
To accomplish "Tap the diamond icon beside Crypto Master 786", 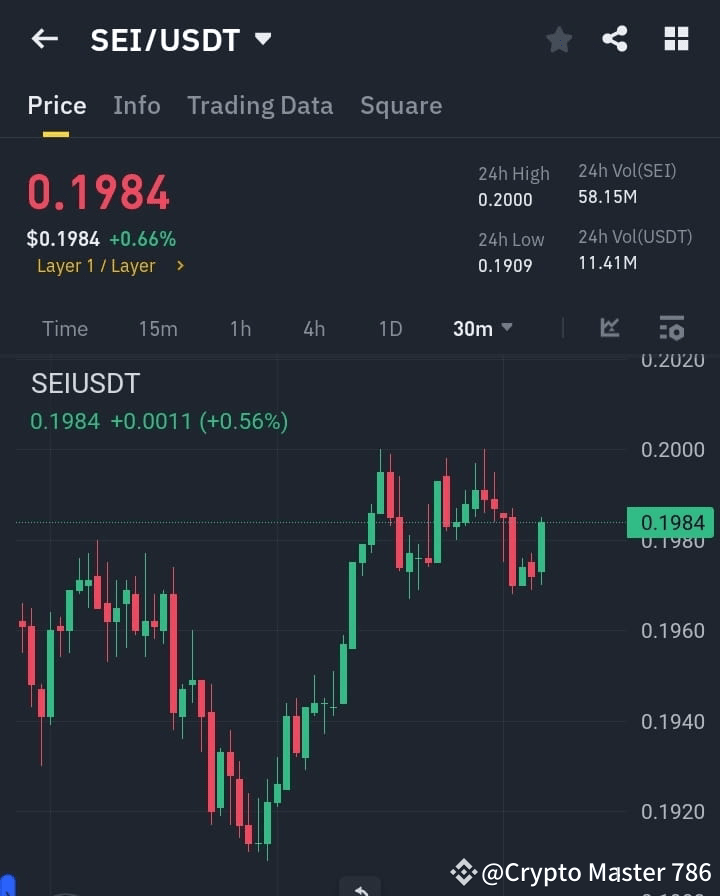I will pyautogui.click(x=466, y=872).
